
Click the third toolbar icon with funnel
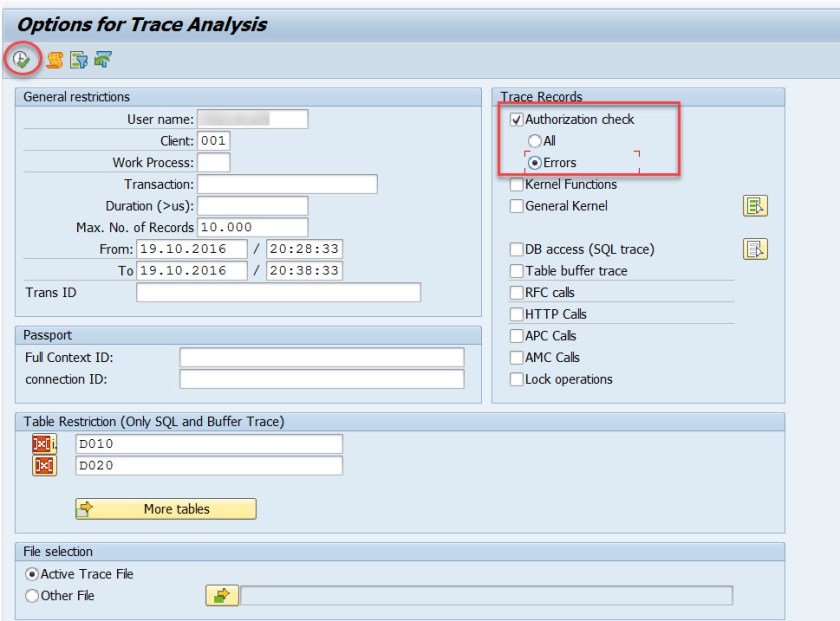coord(79,59)
